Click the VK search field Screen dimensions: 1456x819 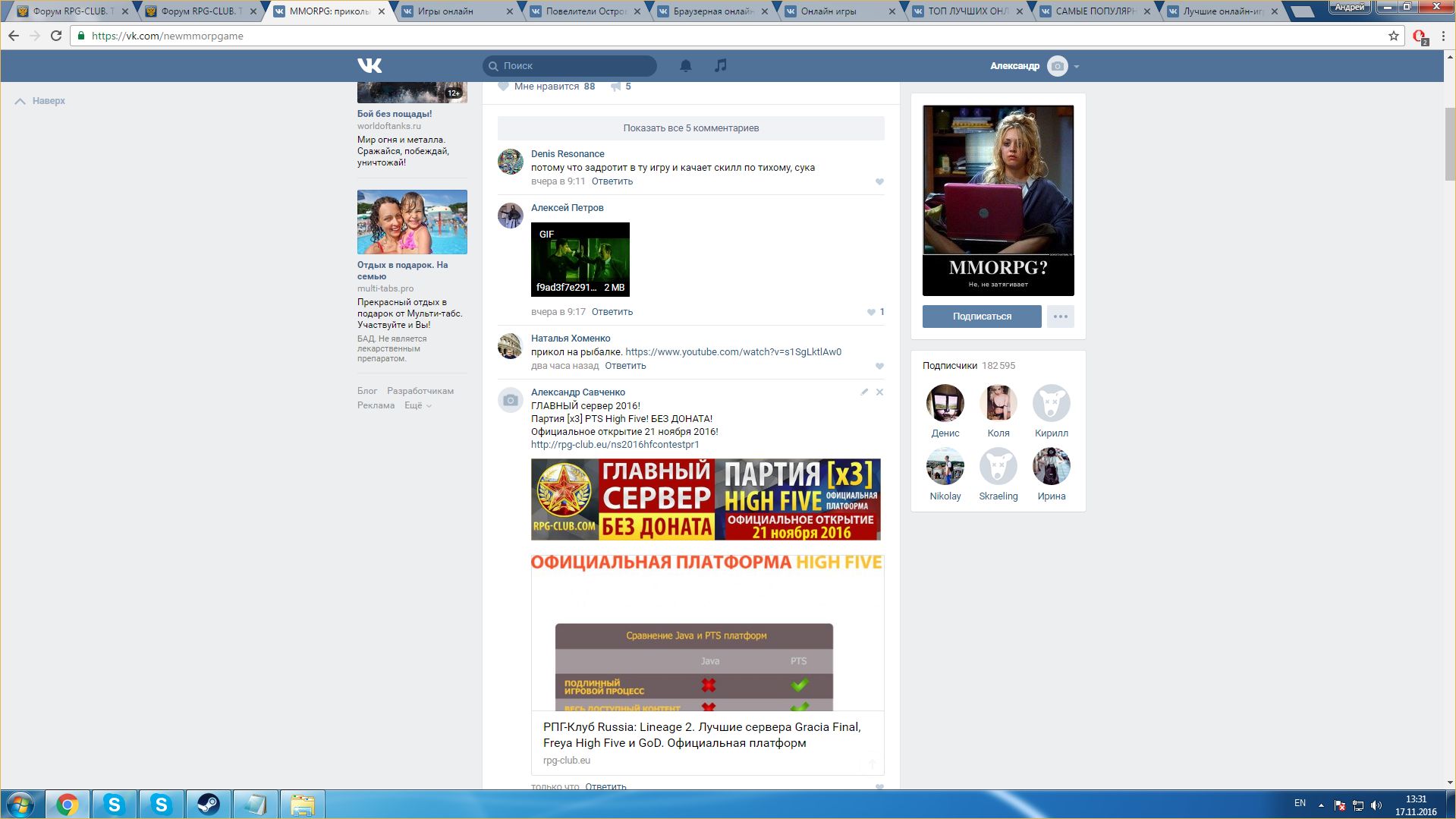tap(570, 66)
